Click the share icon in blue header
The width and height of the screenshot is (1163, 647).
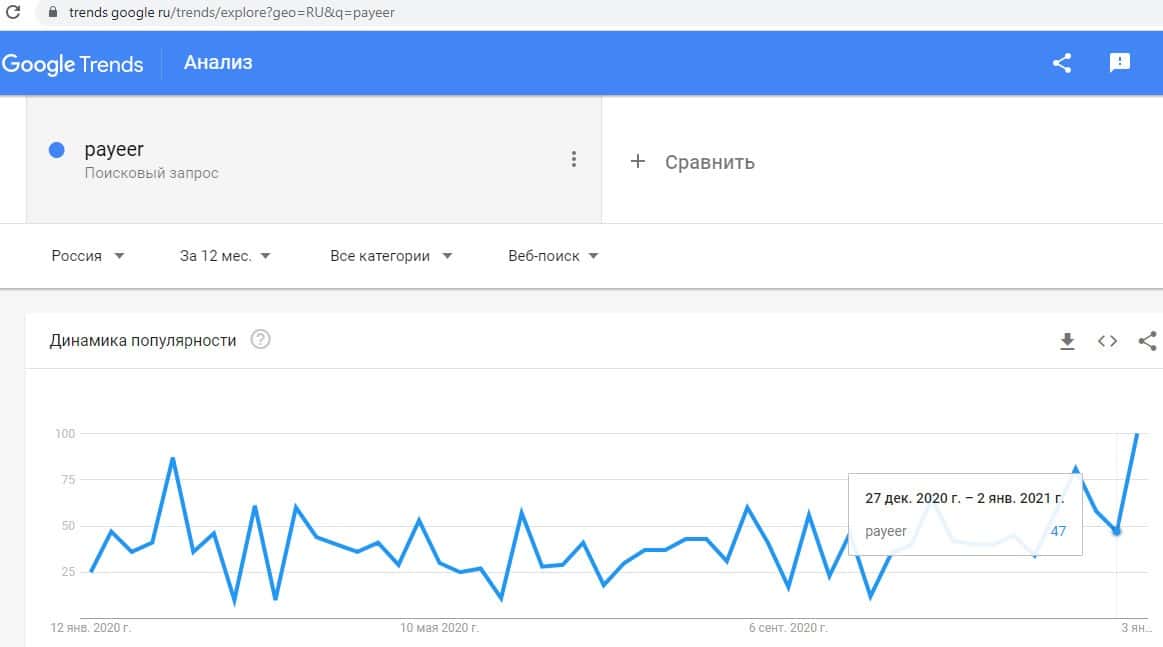click(x=1062, y=63)
